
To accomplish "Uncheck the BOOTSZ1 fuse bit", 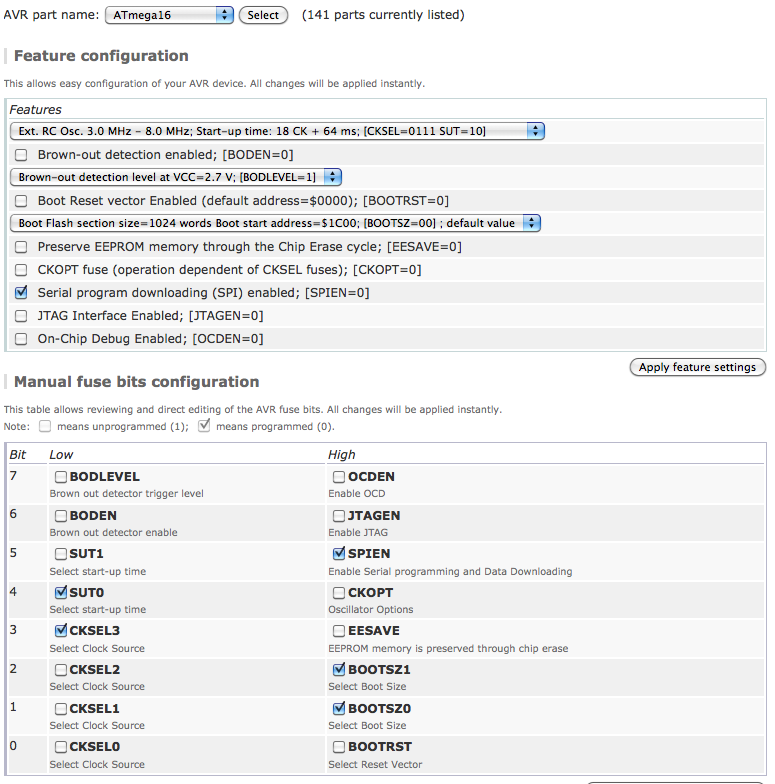I will 339,669.
